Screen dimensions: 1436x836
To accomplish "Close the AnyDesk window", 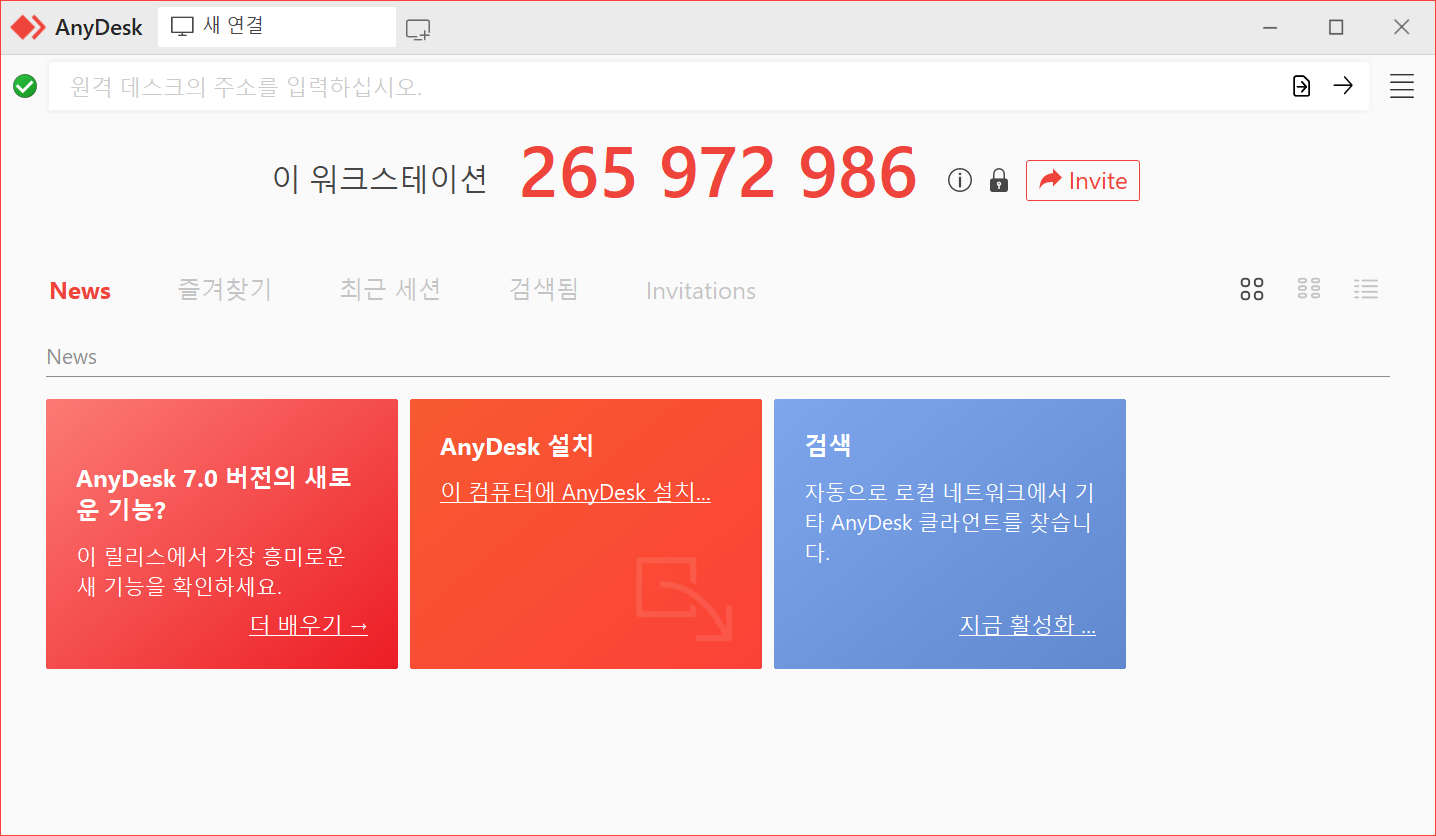I will pyautogui.click(x=1402, y=27).
